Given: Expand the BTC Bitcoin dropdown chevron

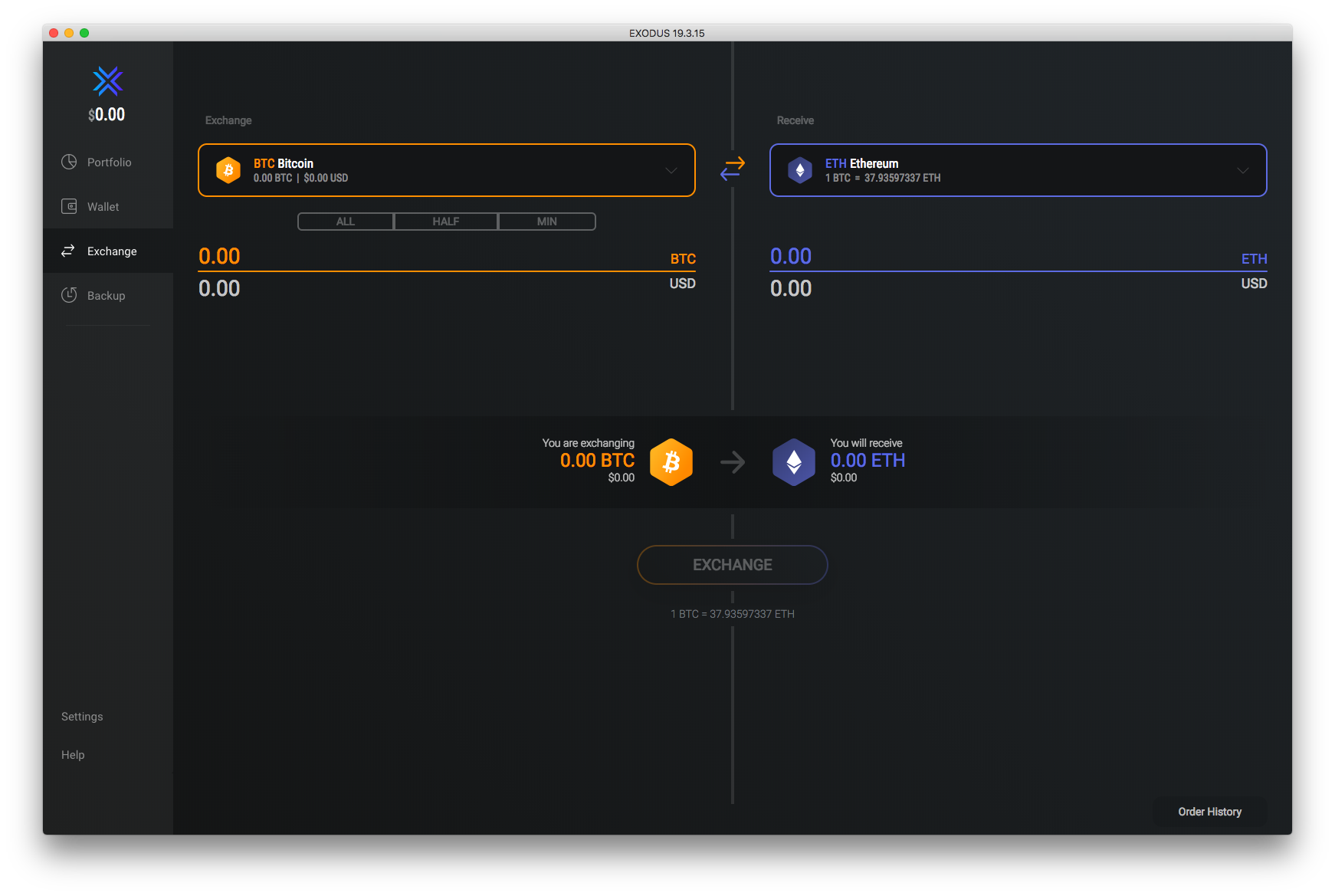Looking at the screenshot, I should click(x=671, y=170).
